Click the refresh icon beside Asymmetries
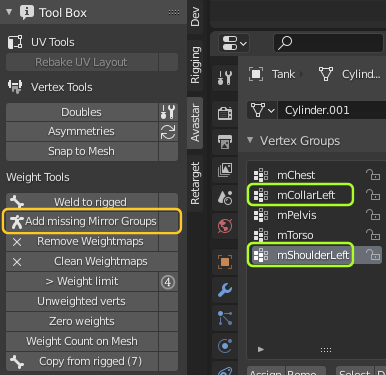386x375 pixels. pos(168,132)
